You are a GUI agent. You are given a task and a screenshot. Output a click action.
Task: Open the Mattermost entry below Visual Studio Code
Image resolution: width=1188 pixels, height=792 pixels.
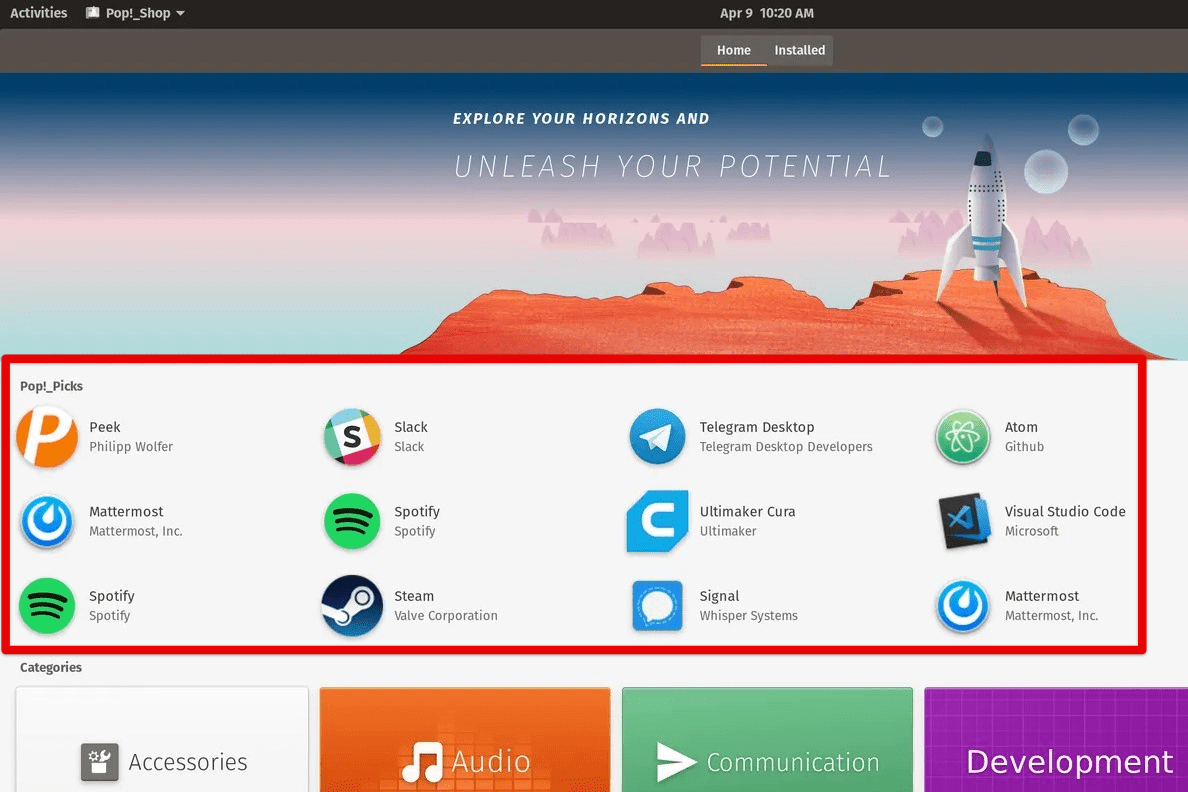pyautogui.click(x=962, y=606)
